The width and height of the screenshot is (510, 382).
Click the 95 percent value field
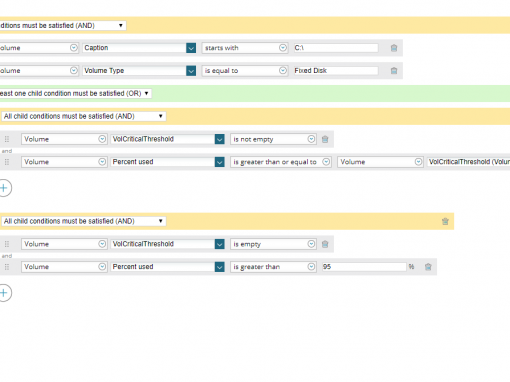[364, 267]
